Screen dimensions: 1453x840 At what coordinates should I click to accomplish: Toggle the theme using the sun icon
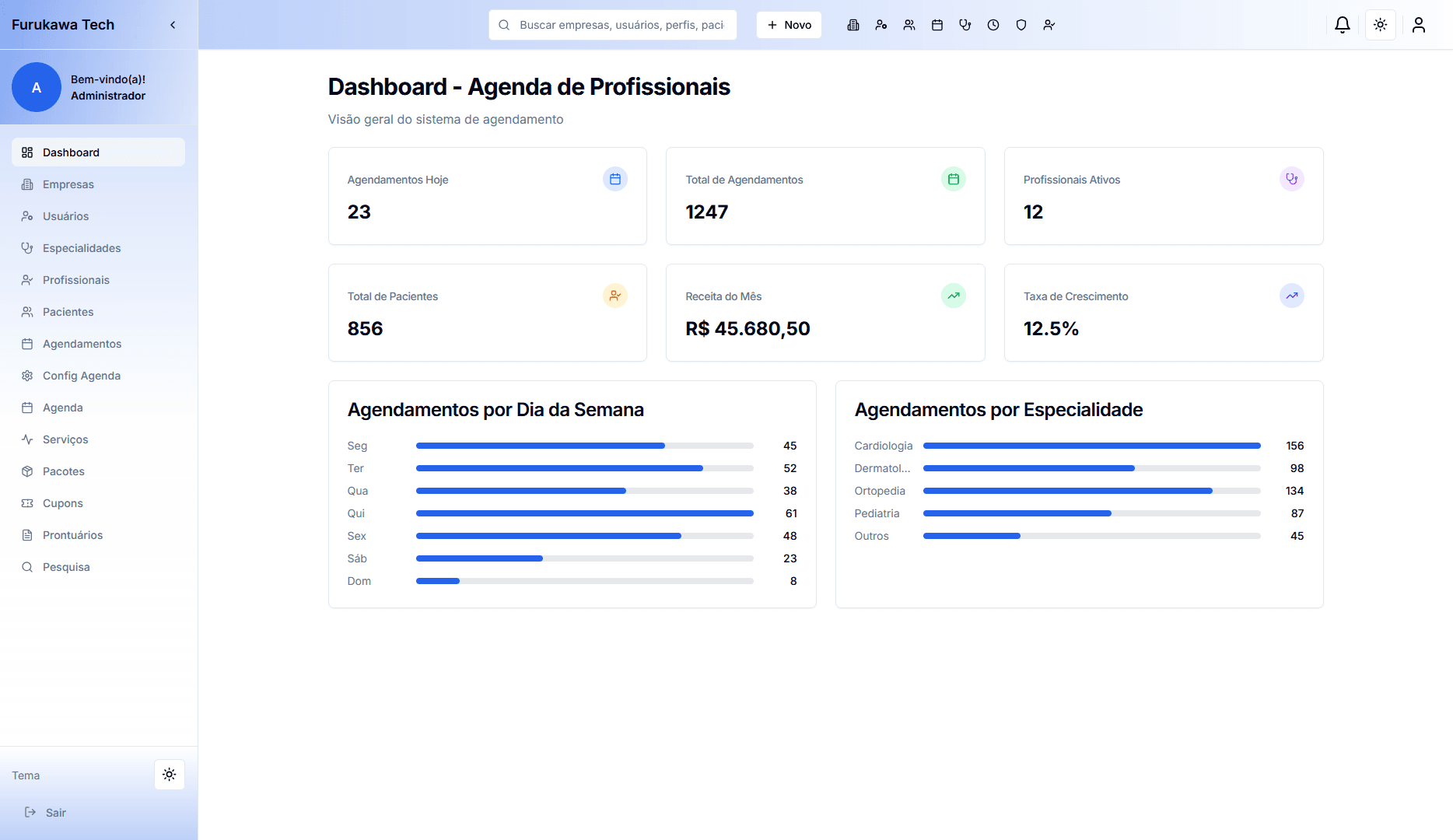tap(1381, 24)
